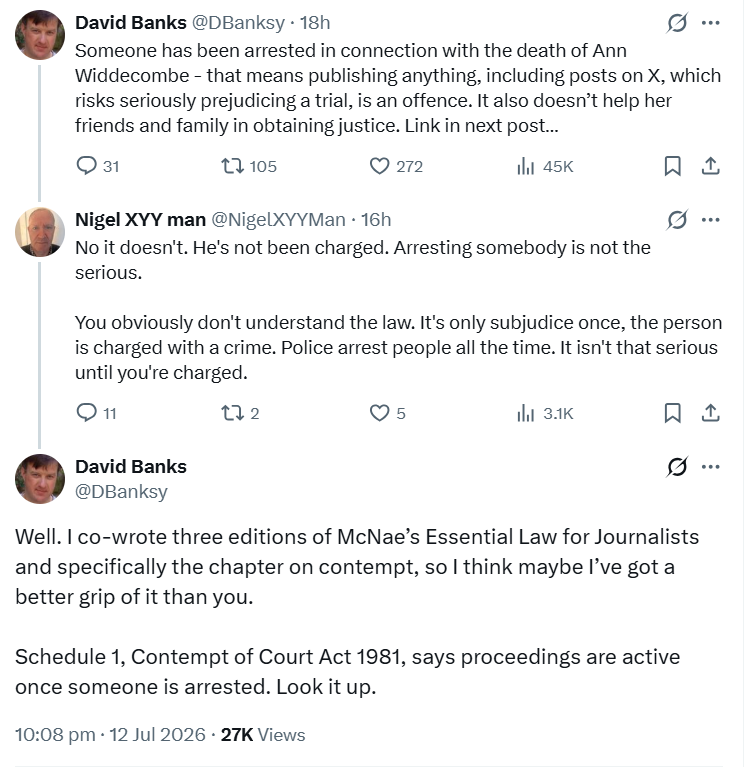Expand more options on Nigel's reply
Viewport: 750px width, 767px height.
pyautogui.click(x=710, y=220)
